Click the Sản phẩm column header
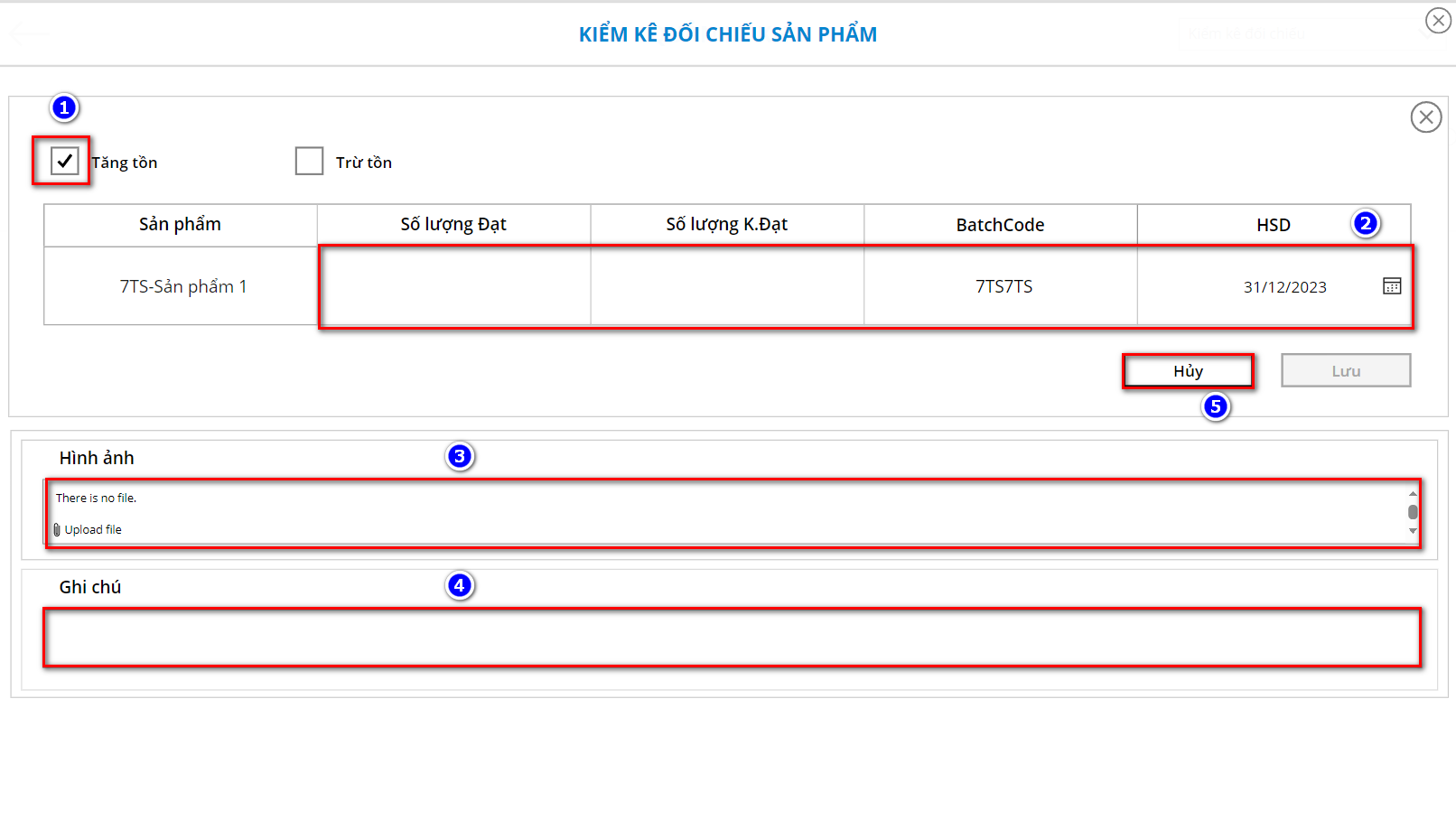 (181, 225)
